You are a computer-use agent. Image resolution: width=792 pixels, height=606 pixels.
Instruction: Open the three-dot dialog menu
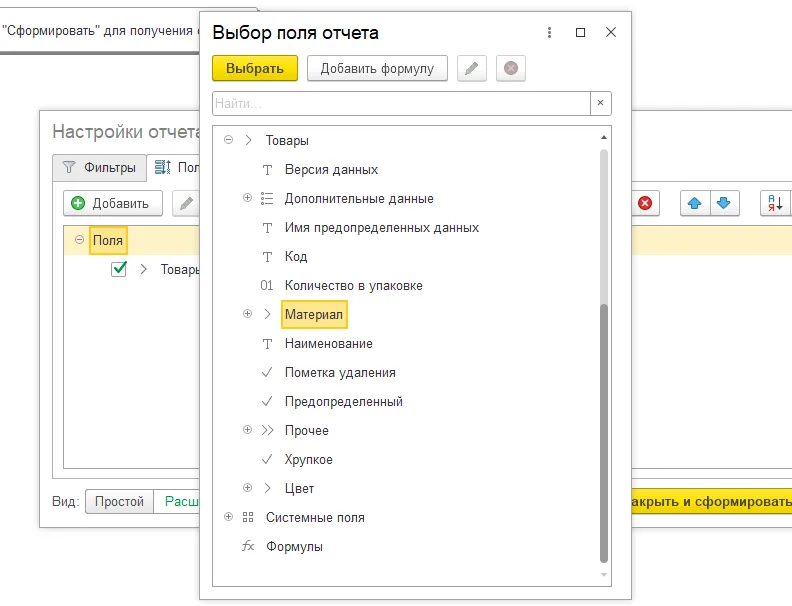pos(549,33)
